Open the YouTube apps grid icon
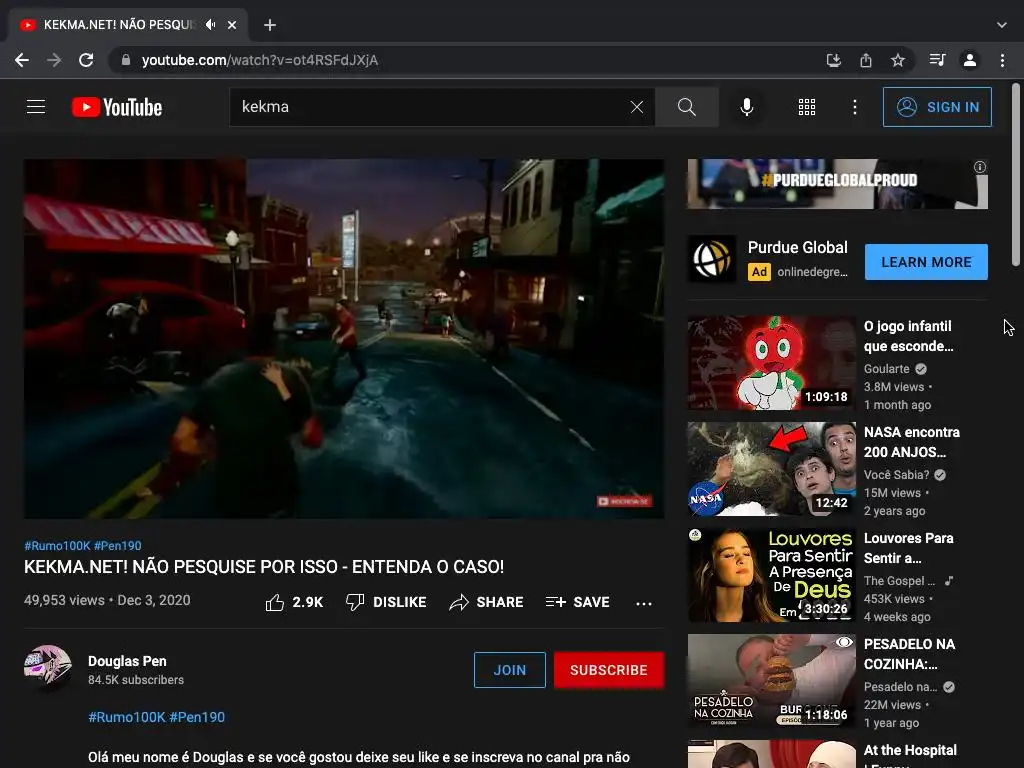This screenshot has height=768, width=1024. tap(807, 107)
